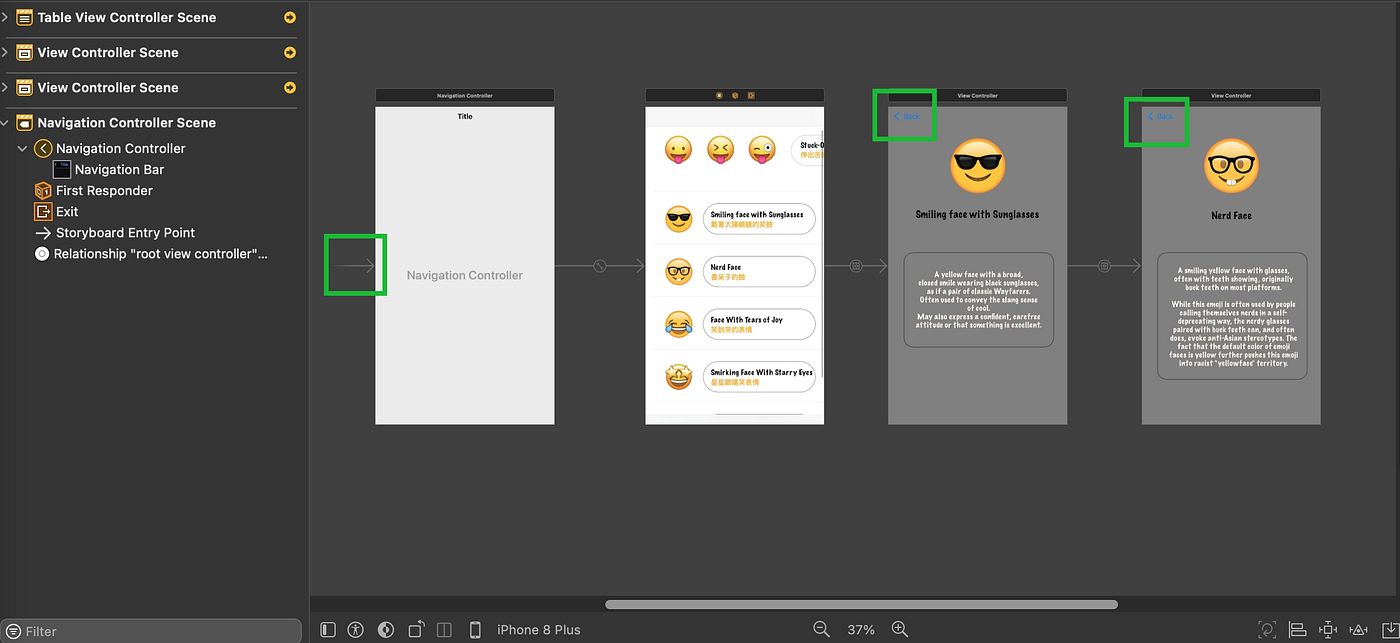The height and width of the screenshot is (643, 1400).
Task: Zoom out of the storyboard canvas
Action: click(821, 629)
